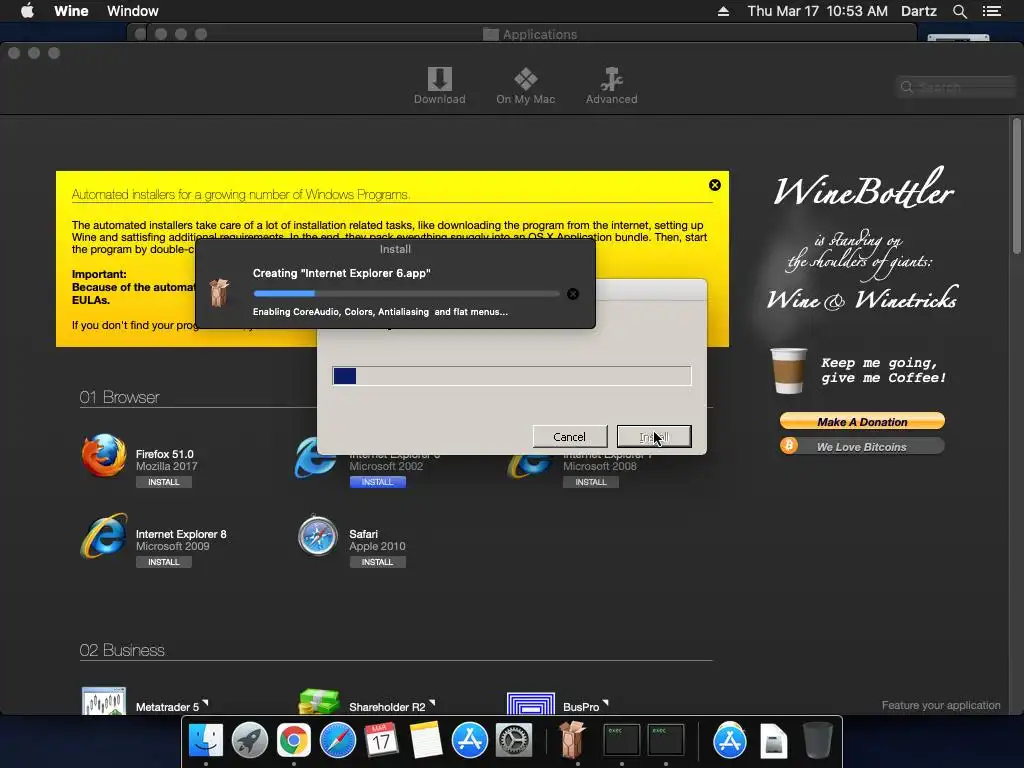Open System Preferences from the Dock
Viewport: 1024px width, 768px height.
(514, 741)
